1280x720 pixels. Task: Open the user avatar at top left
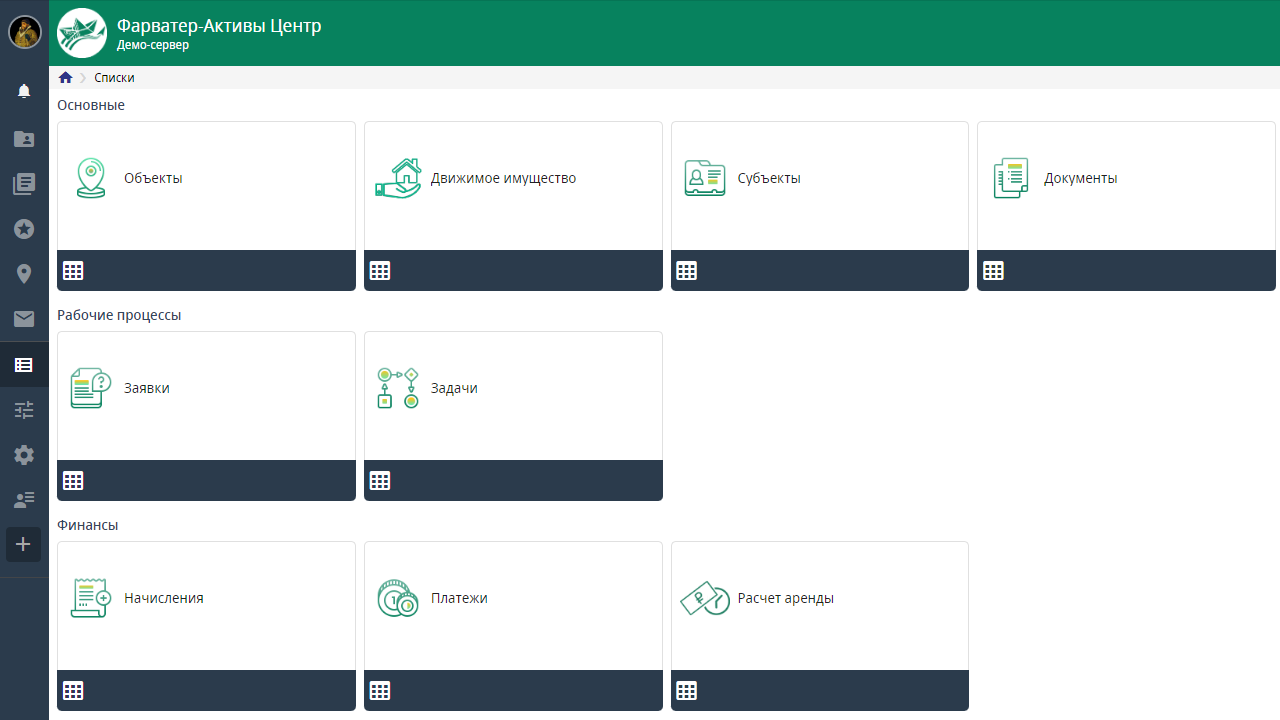pos(24,32)
